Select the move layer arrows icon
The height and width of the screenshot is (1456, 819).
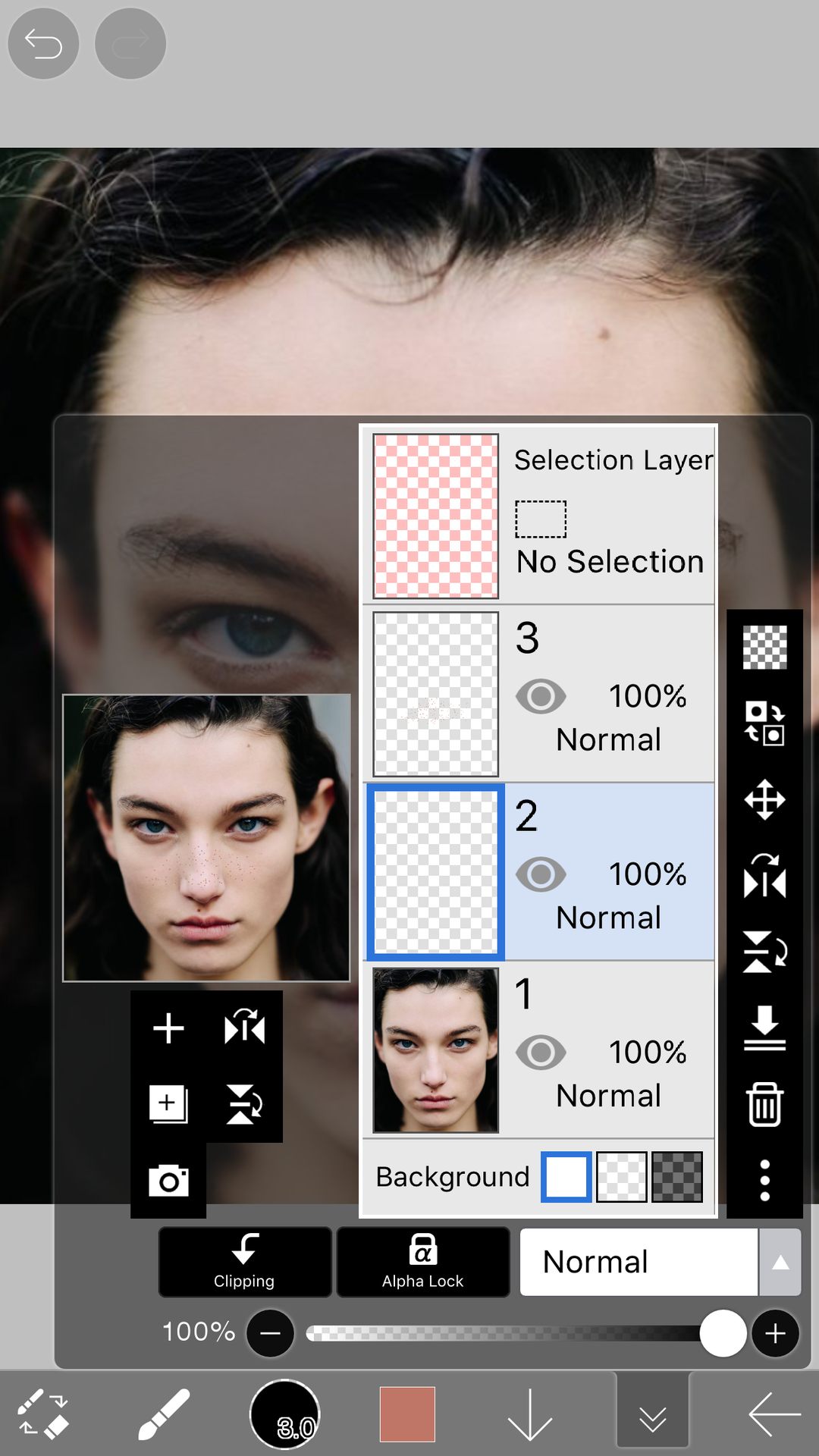(x=764, y=799)
